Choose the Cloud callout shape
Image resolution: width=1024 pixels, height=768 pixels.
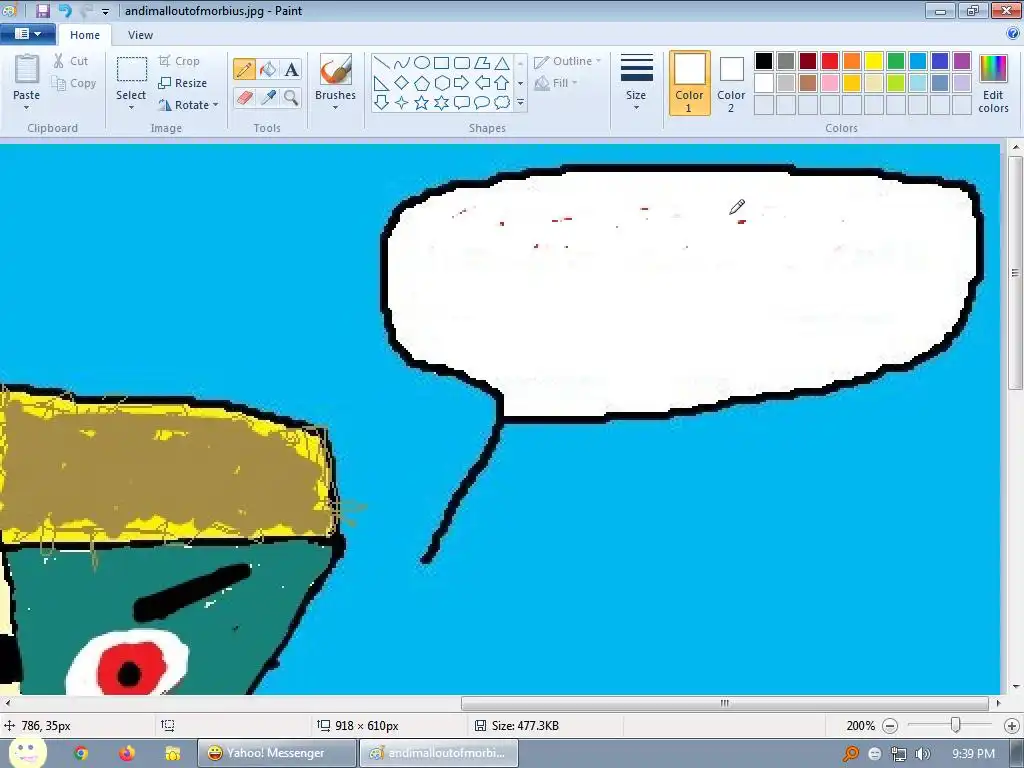[x=502, y=103]
